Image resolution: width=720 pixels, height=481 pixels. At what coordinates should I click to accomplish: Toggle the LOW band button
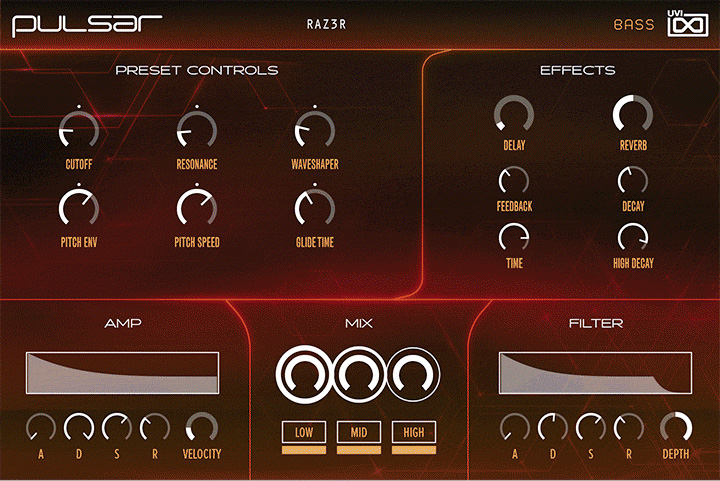point(304,432)
